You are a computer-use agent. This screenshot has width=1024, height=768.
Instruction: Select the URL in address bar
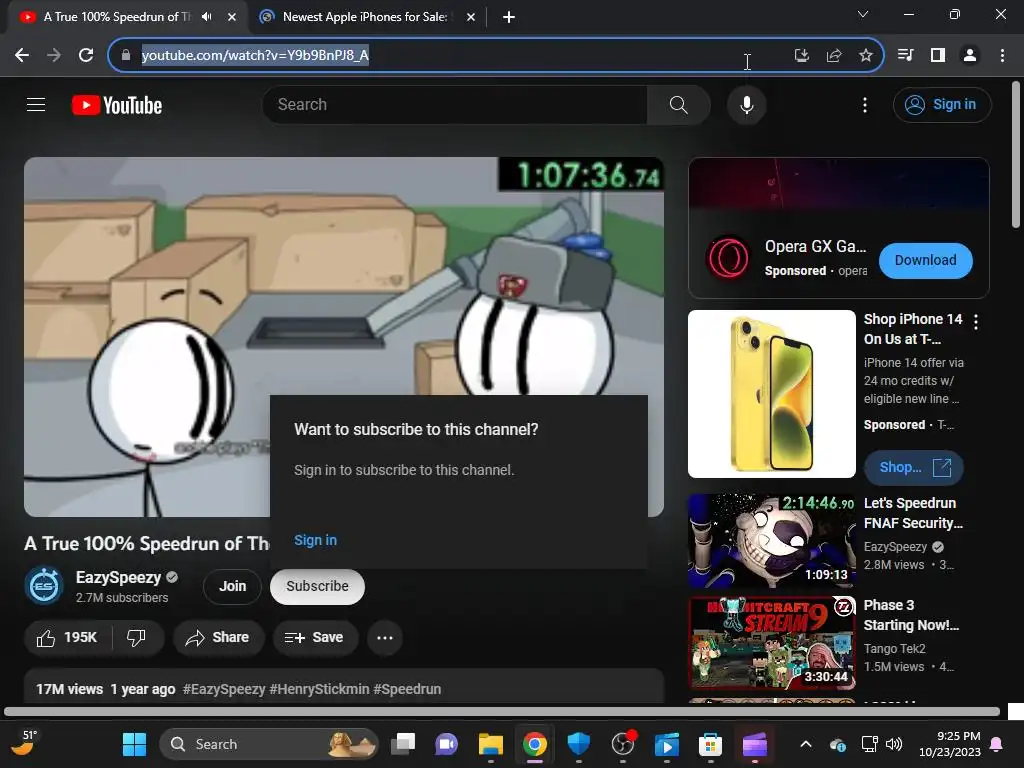pos(255,55)
